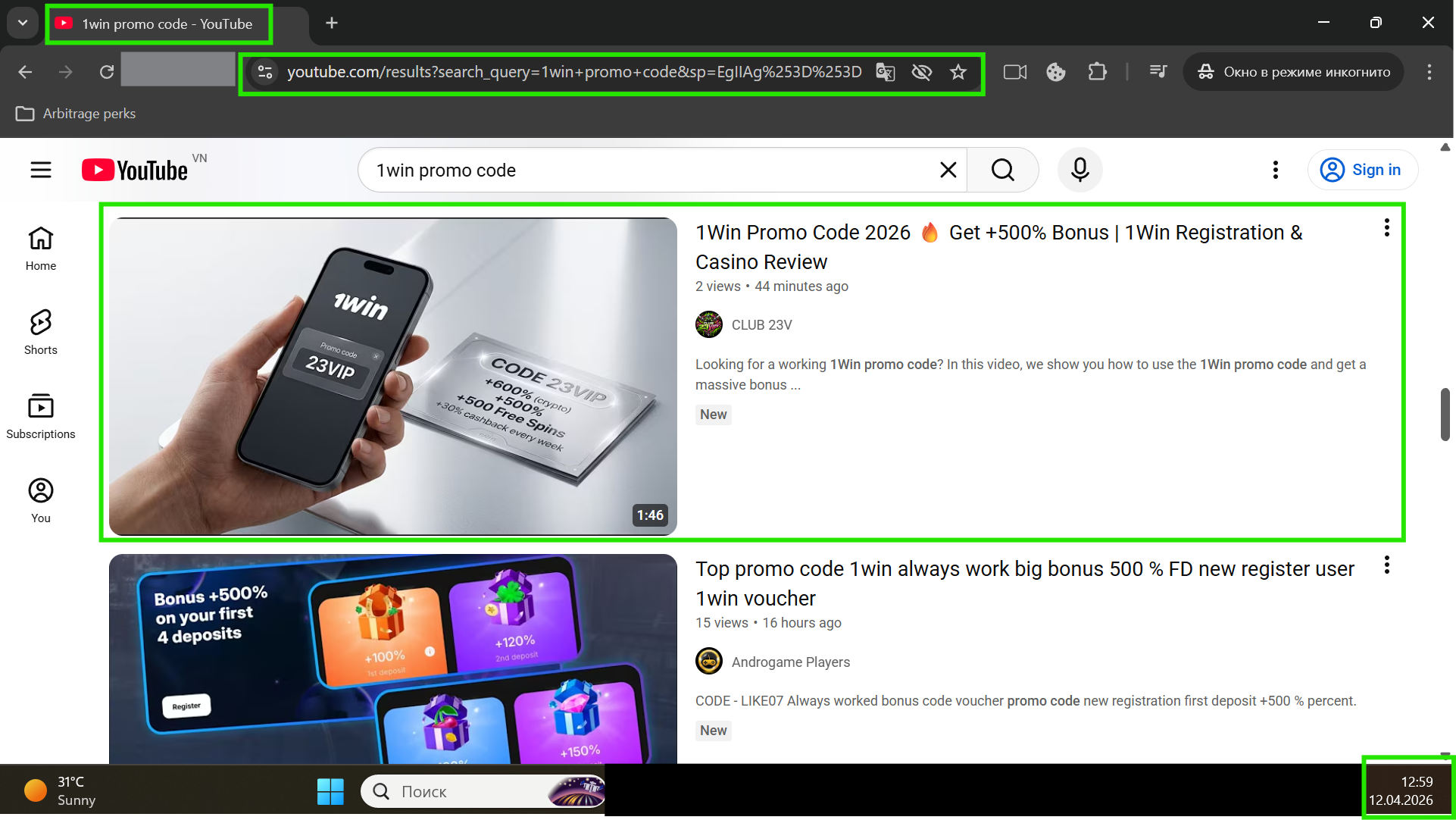This screenshot has width=1456, height=820.
Task: Open YouTube settings three-dot menu
Action: point(1276,170)
